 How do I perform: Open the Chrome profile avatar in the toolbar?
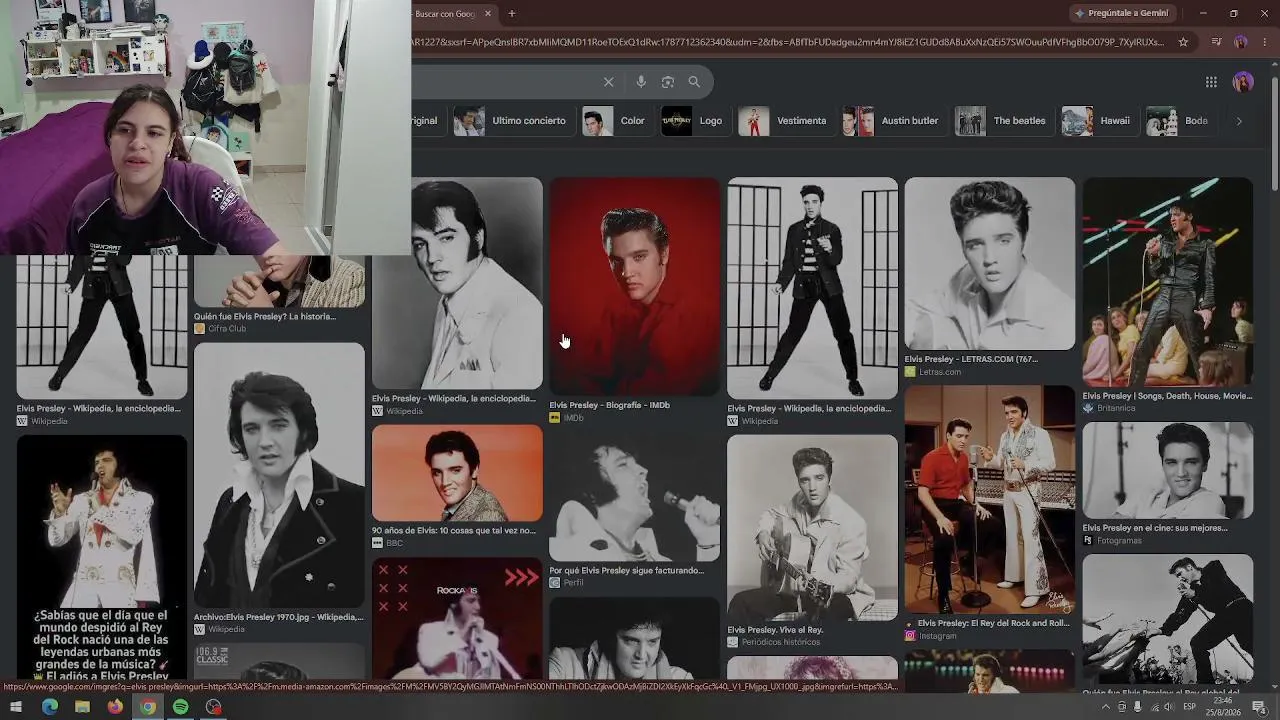[x=1241, y=42]
